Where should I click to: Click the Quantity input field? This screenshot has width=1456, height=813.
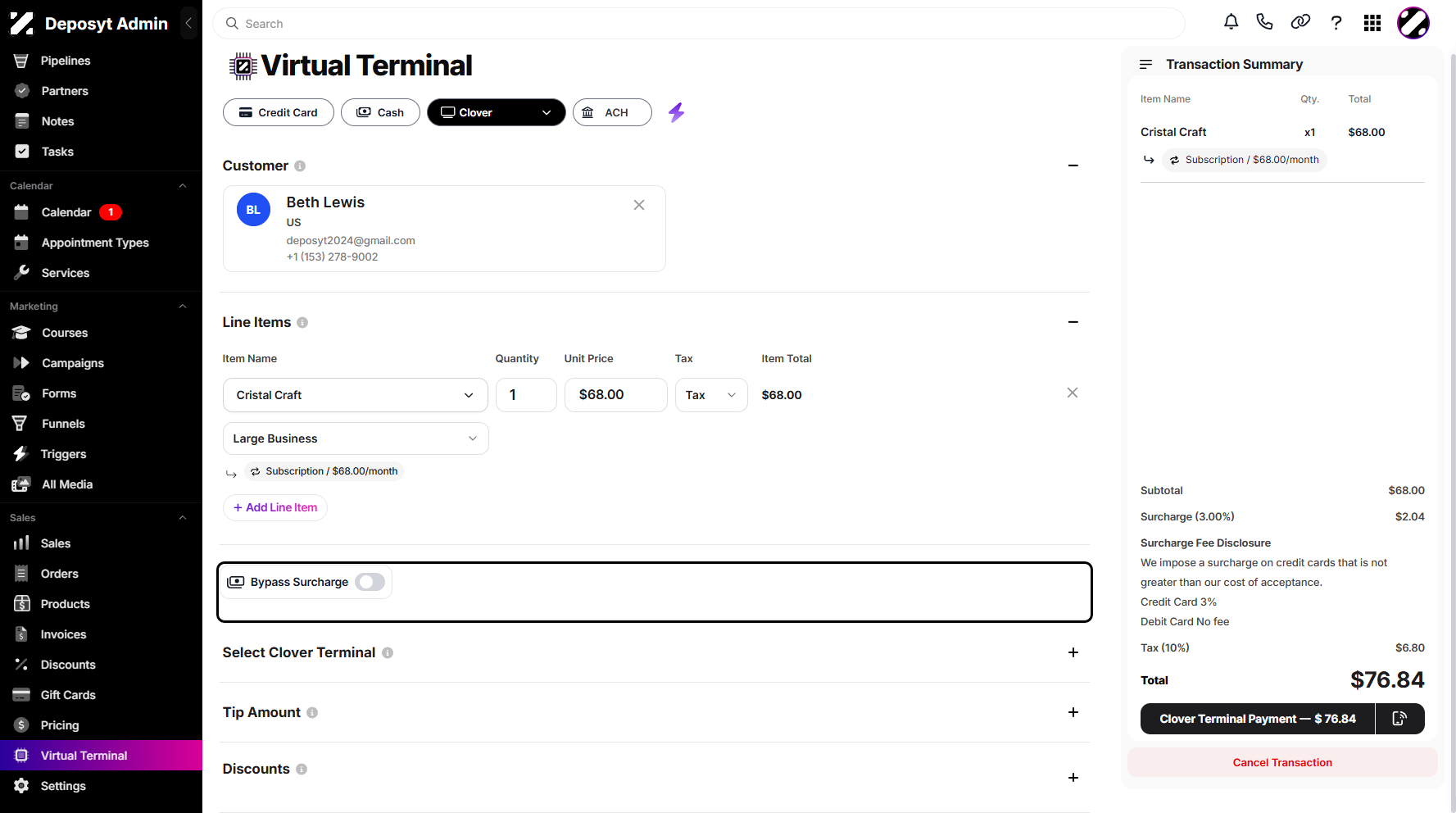[x=526, y=395]
